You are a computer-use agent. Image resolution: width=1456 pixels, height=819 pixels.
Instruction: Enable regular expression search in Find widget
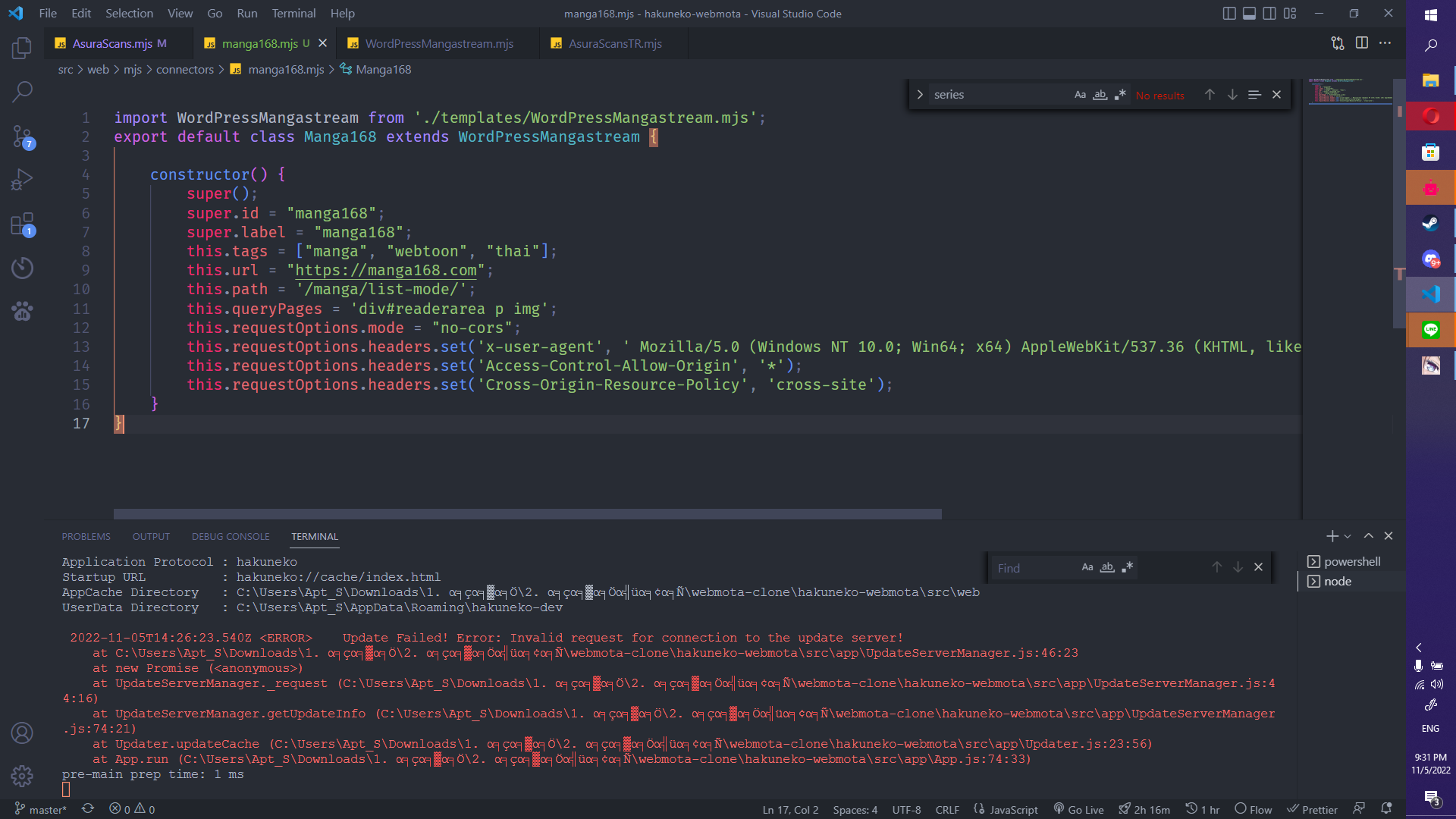[x=1121, y=94]
